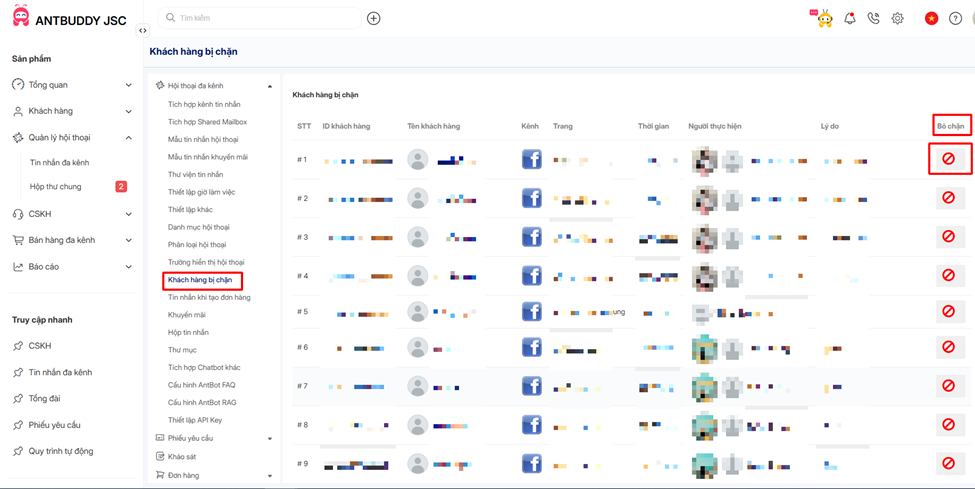This screenshot has height=489, width=975.
Task: Click Facebook channel icon in row #3
Action: pyautogui.click(x=532, y=237)
